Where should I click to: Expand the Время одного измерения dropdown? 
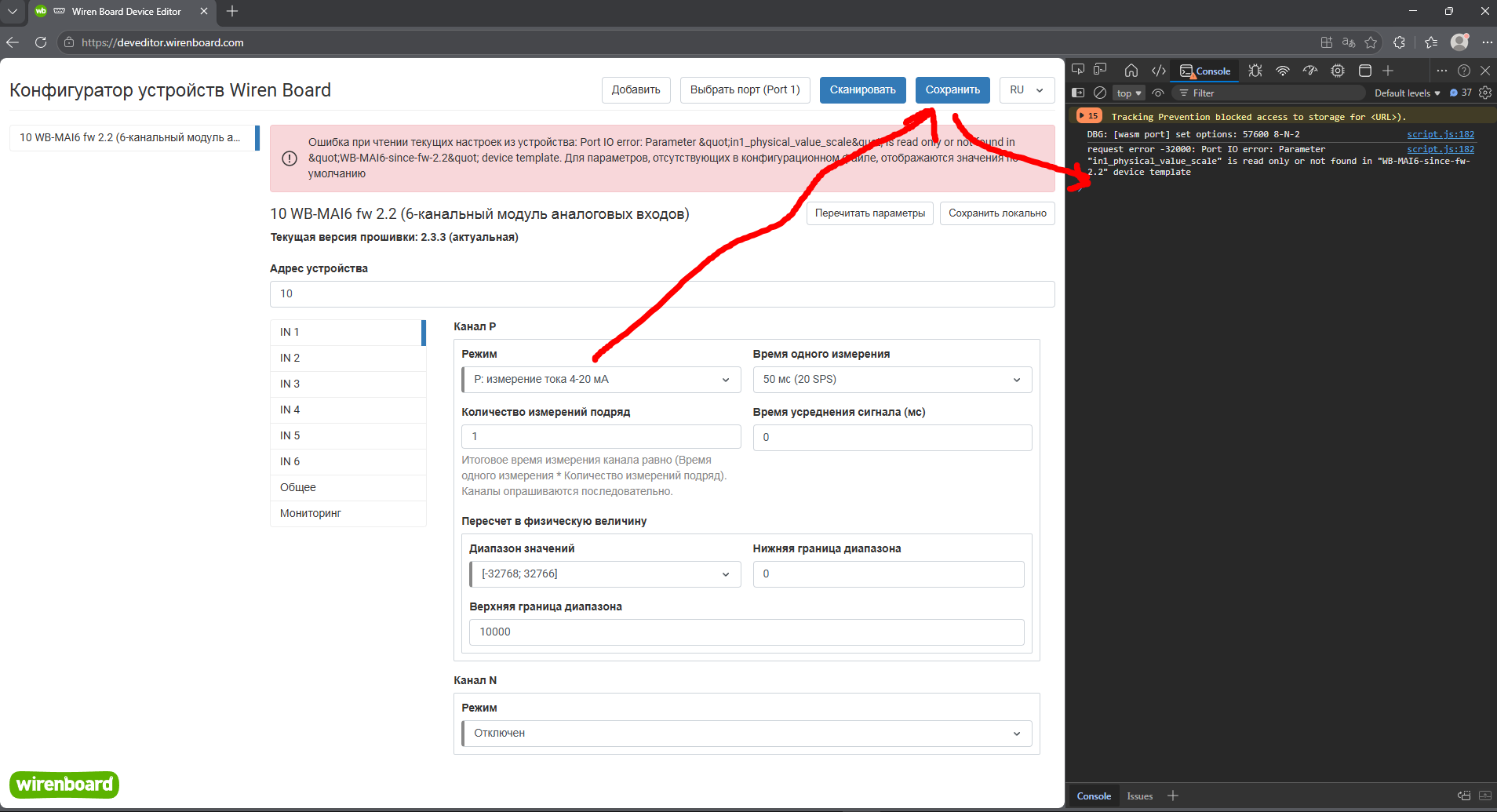click(891, 380)
